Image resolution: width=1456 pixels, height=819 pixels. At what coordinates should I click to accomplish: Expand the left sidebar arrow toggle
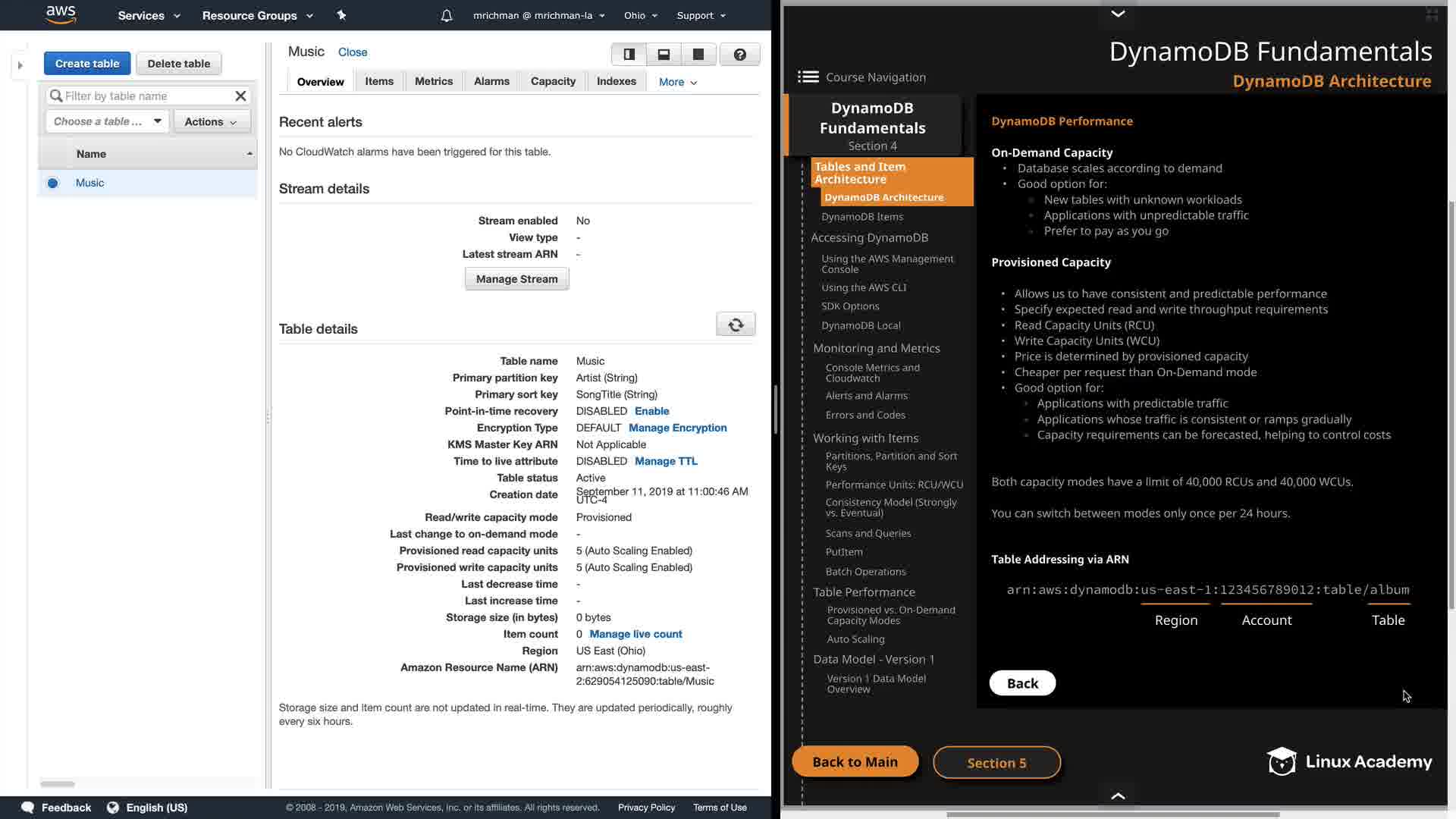click(x=20, y=65)
